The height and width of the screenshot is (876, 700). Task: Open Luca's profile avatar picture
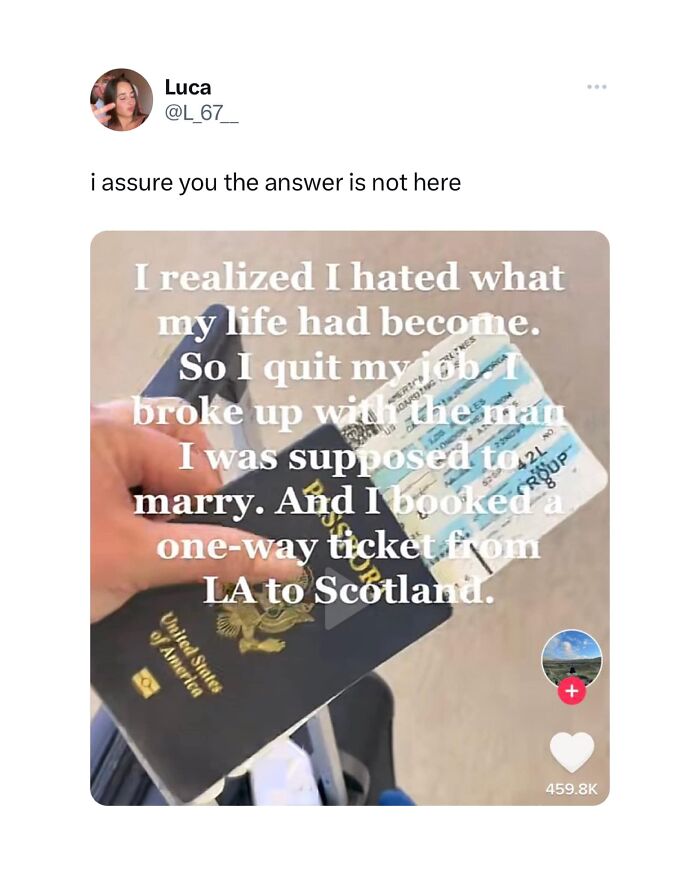click(x=121, y=99)
